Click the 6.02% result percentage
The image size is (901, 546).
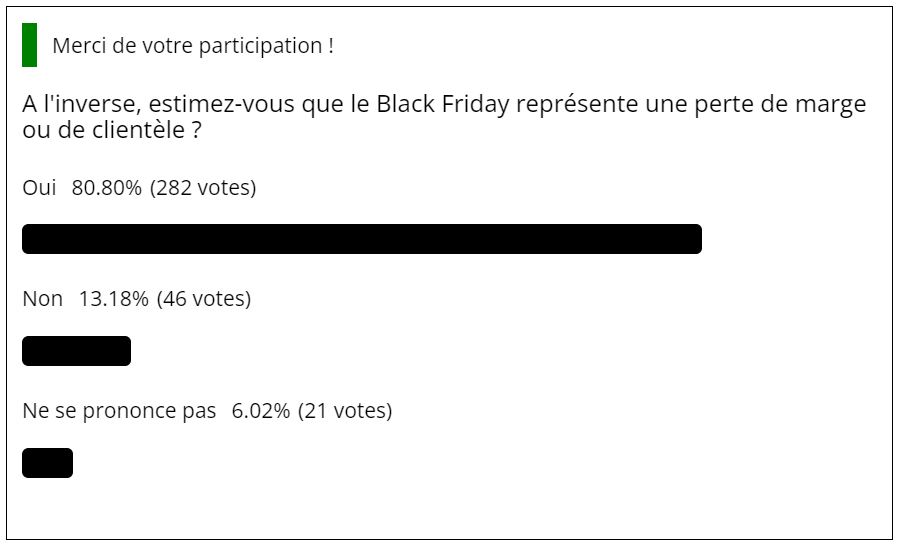[260, 411]
